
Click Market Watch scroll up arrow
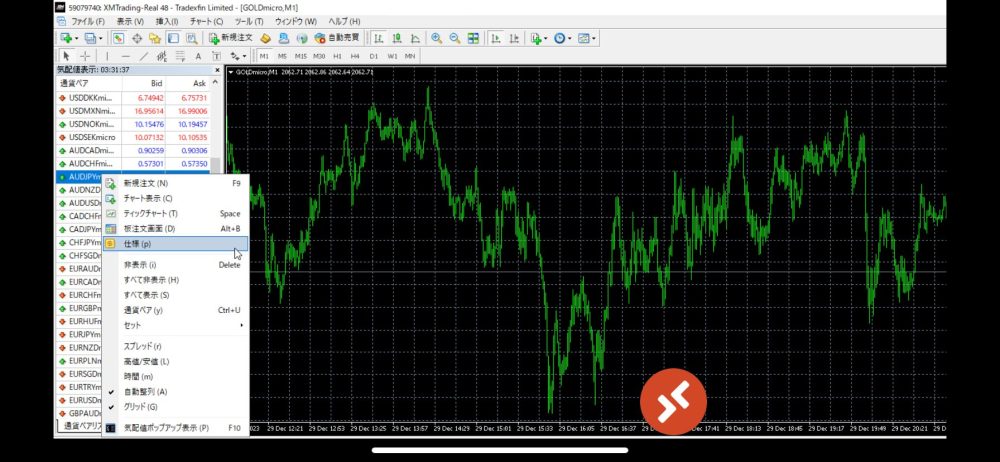click(x=216, y=81)
